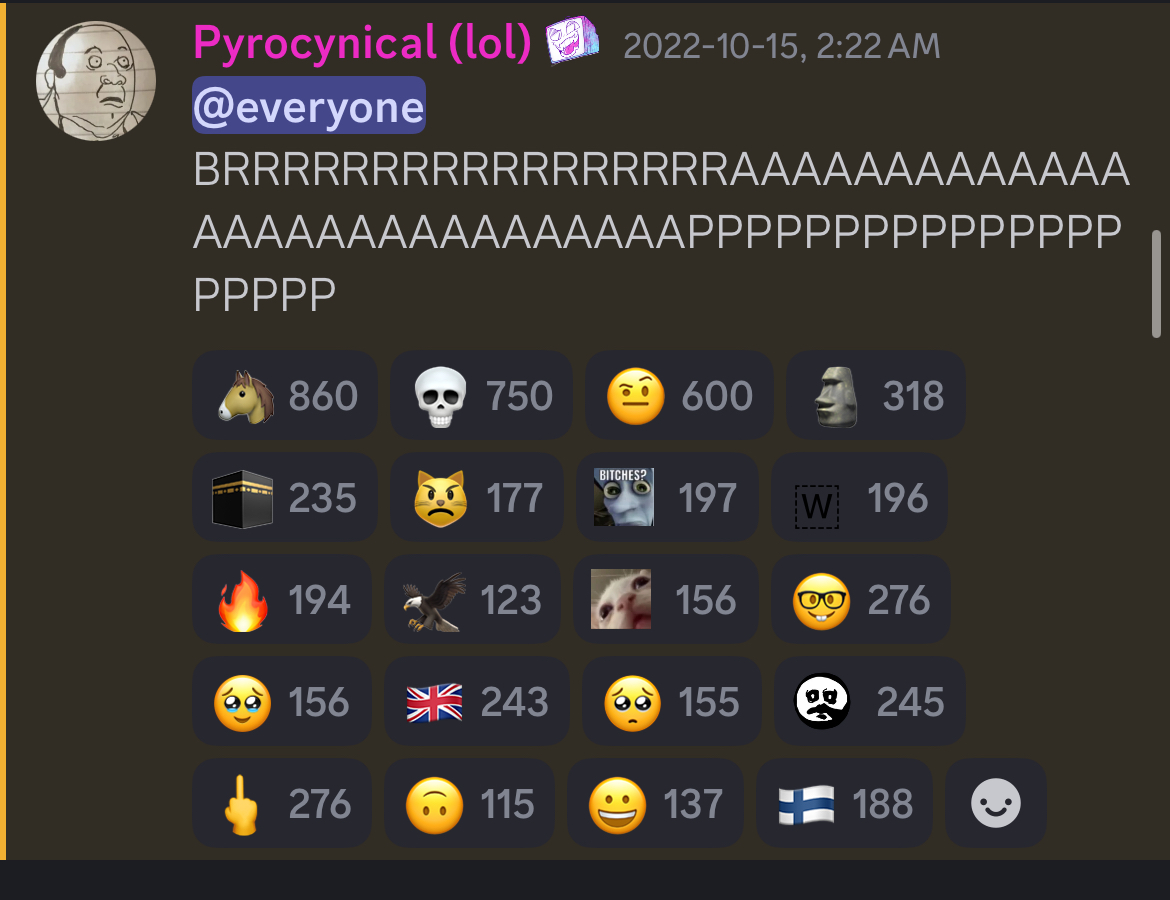This screenshot has height=900, width=1170.
Task: Select the BITCHES? Megamind reaction
Action: [x=667, y=497]
